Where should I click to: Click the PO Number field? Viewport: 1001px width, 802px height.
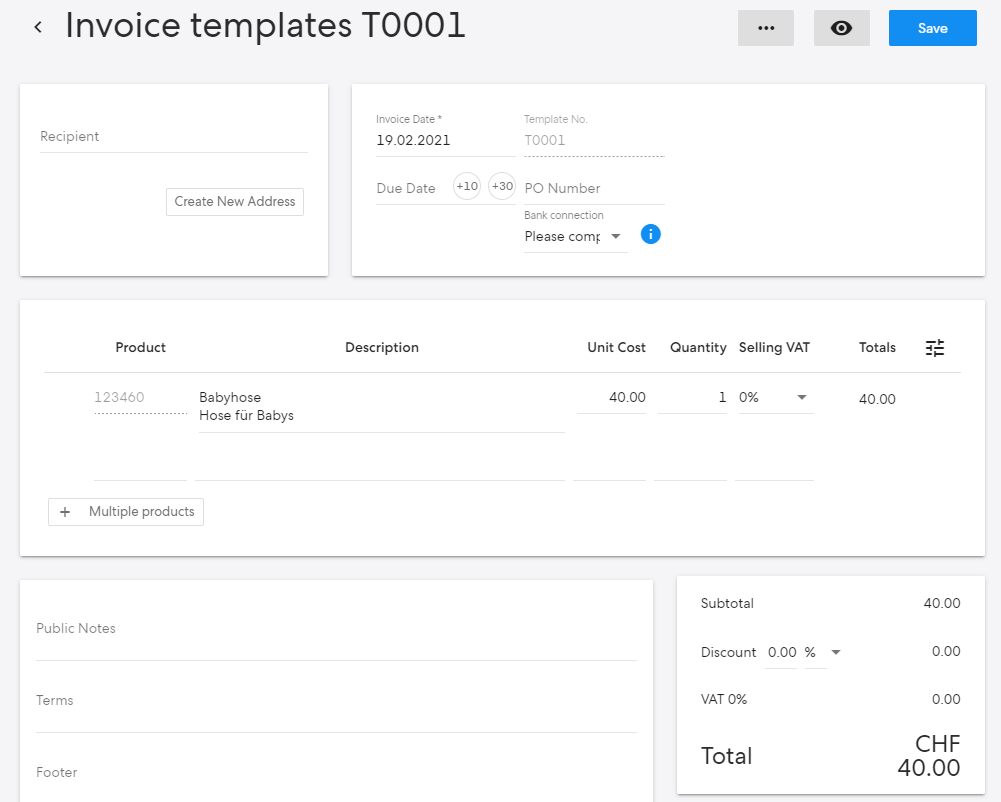pyautogui.click(x=594, y=188)
